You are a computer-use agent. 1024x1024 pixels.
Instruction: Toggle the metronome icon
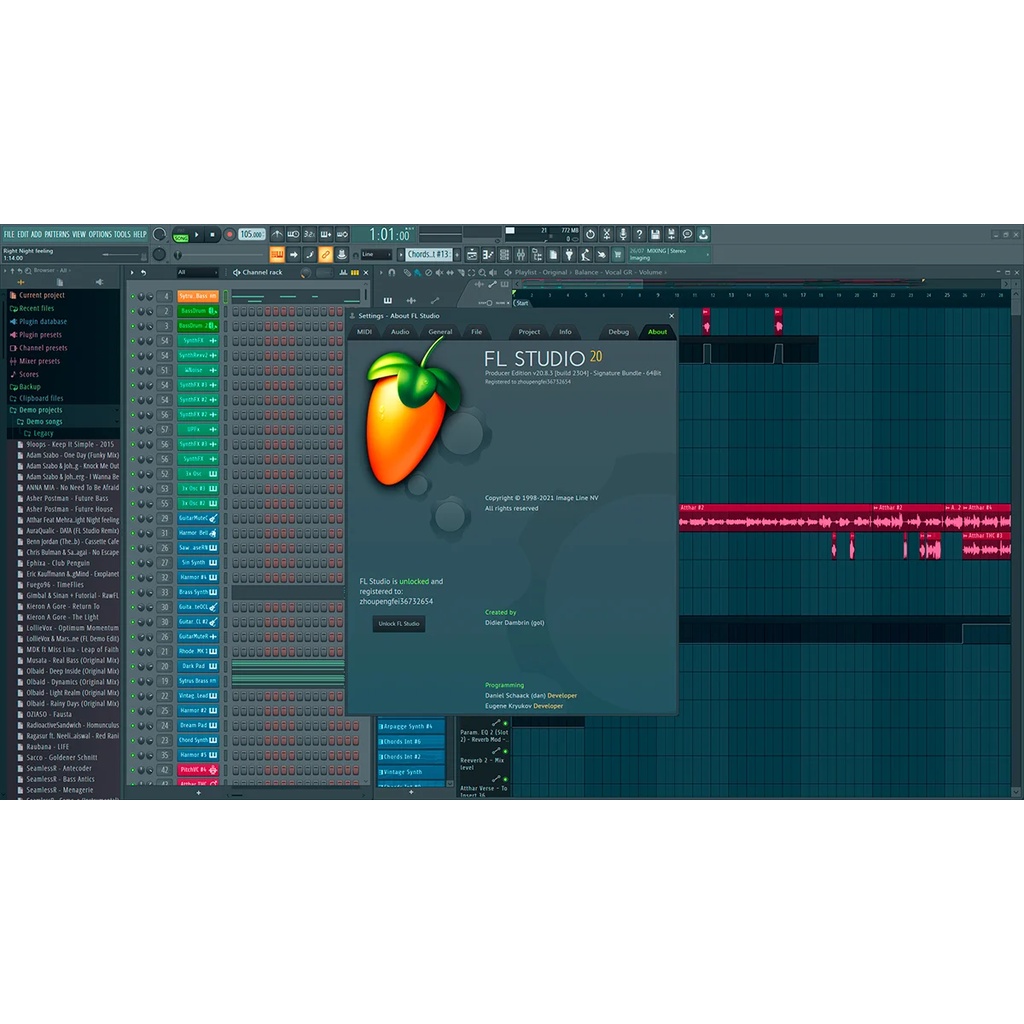click(x=277, y=234)
